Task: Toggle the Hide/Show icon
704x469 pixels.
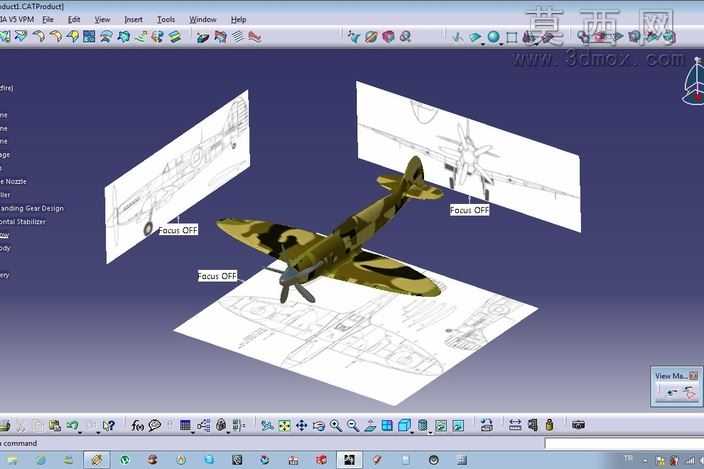Action: pos(441,425)
